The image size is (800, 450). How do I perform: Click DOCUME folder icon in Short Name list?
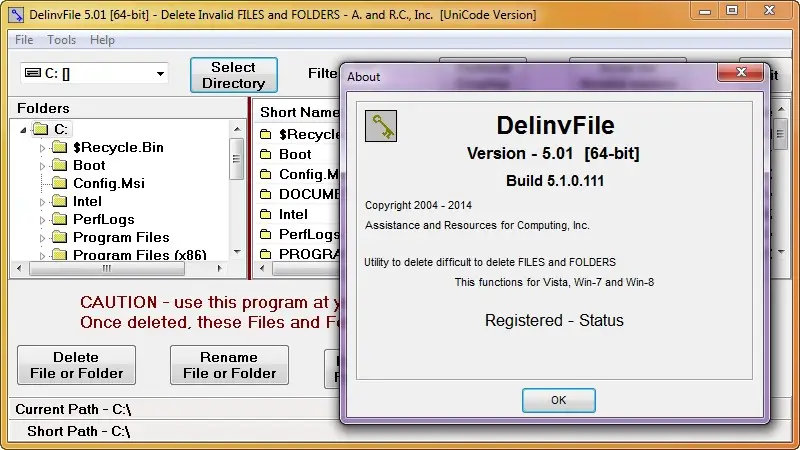pyautogui.click(x=265, y=194)
